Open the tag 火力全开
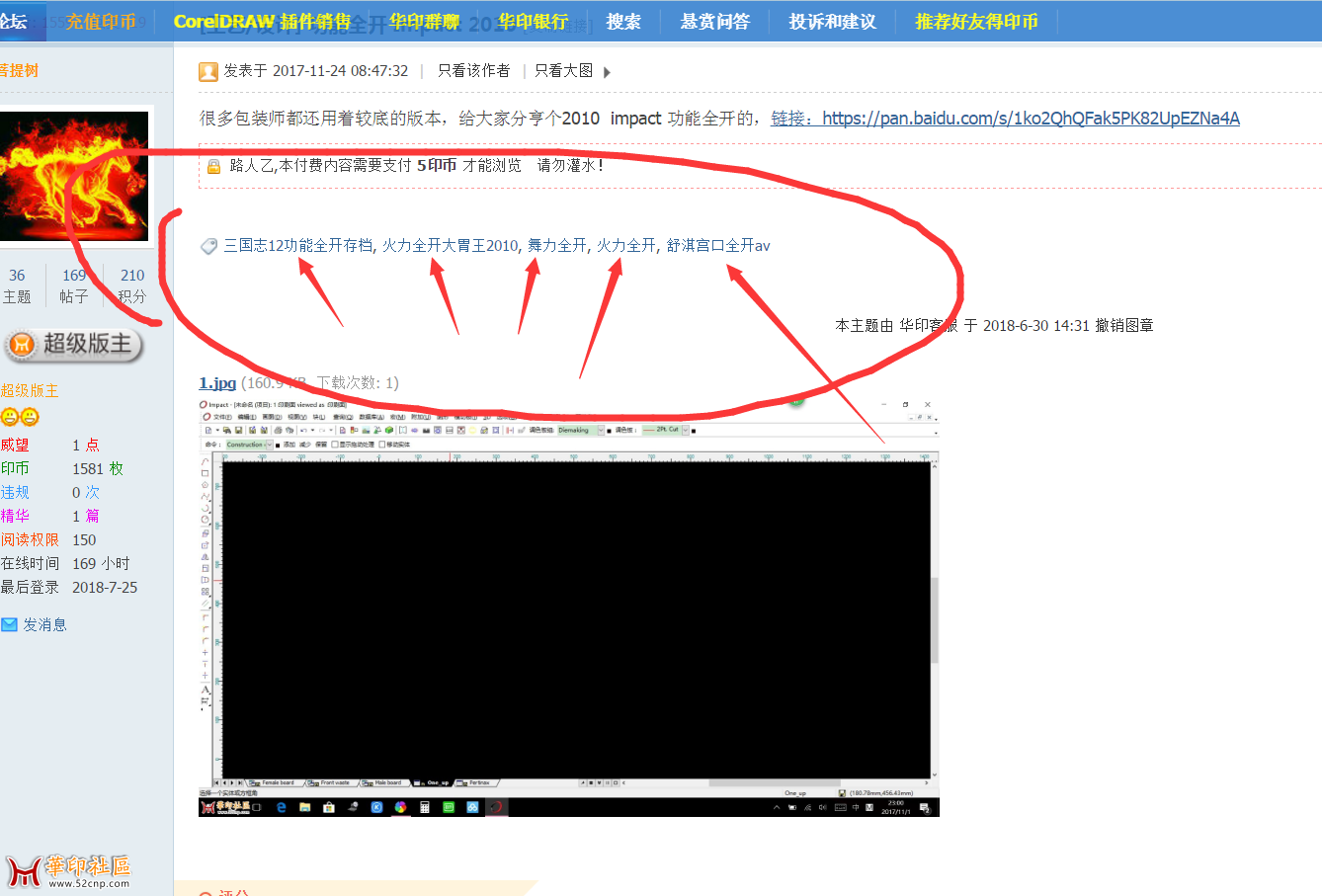The image size is (1322, 896). (626, 246)
